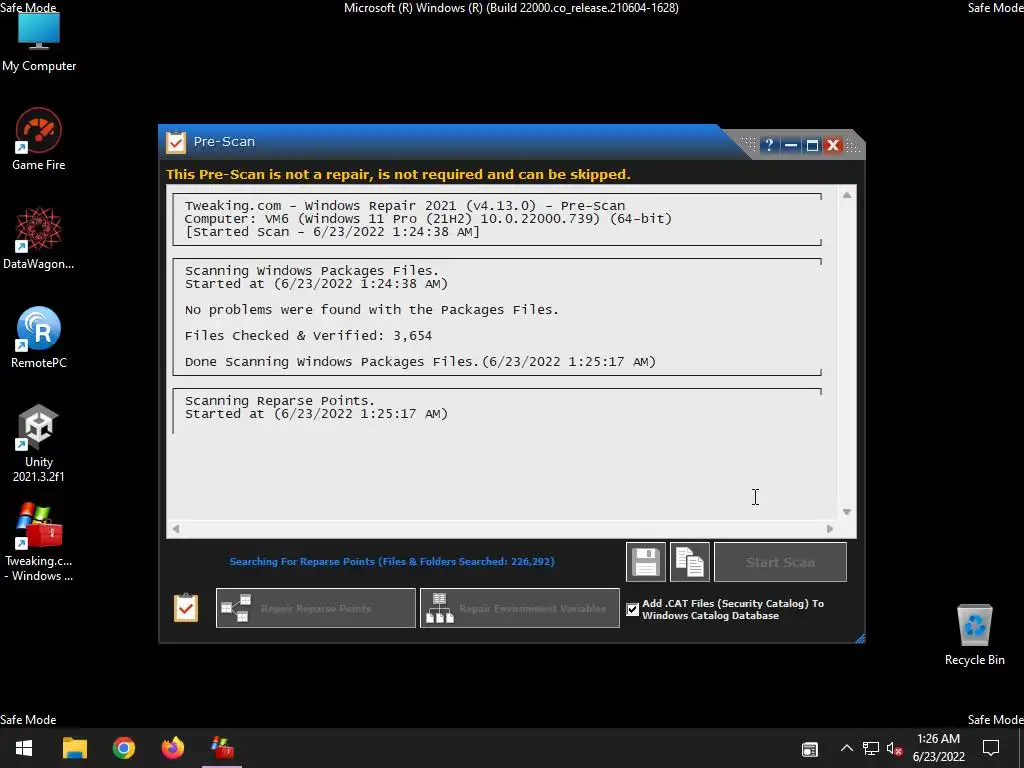The height and width of the screenshot is (768, 1024).
Task: Select the Recycle Bin icon
Action: click(974, 635)
